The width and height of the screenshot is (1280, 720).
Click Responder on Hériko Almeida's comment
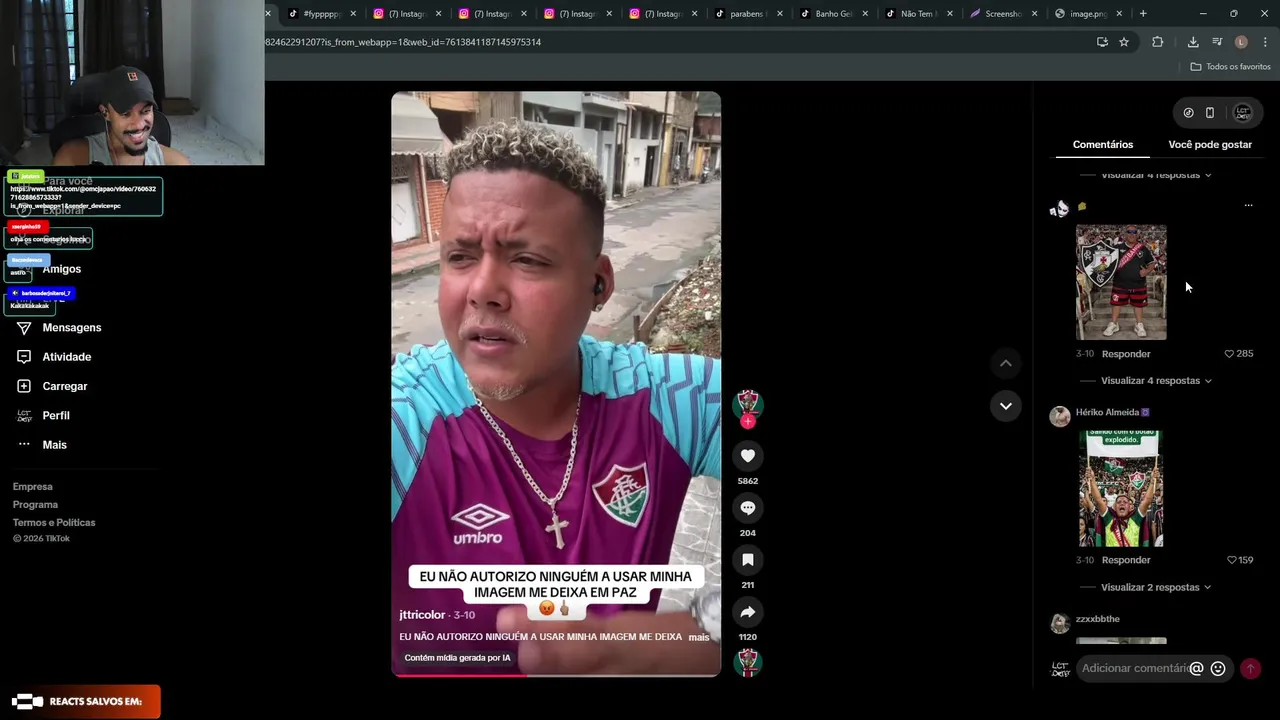coord(1126,560)
